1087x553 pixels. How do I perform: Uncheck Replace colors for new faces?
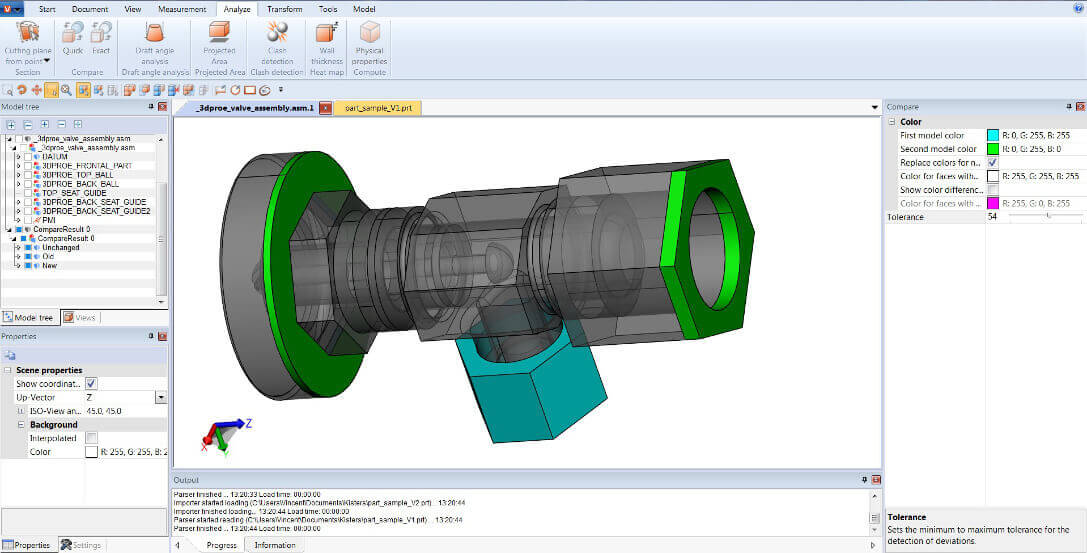[993, 162]
